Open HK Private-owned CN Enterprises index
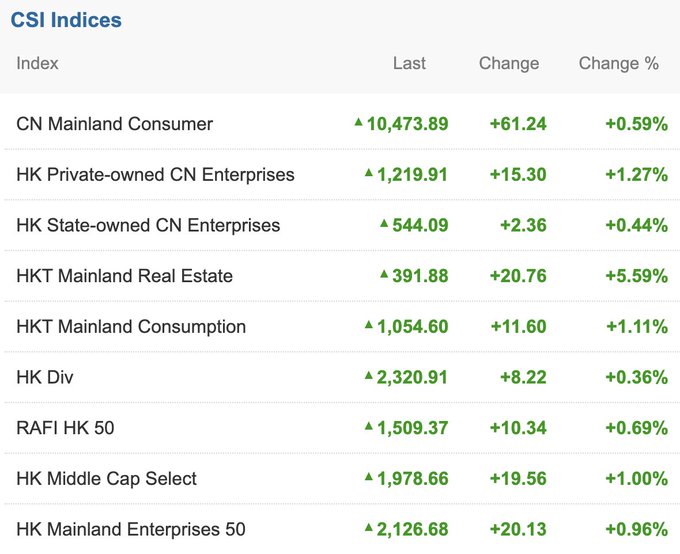This screenshot has width=680, height=554. click(x=155, y=175)
